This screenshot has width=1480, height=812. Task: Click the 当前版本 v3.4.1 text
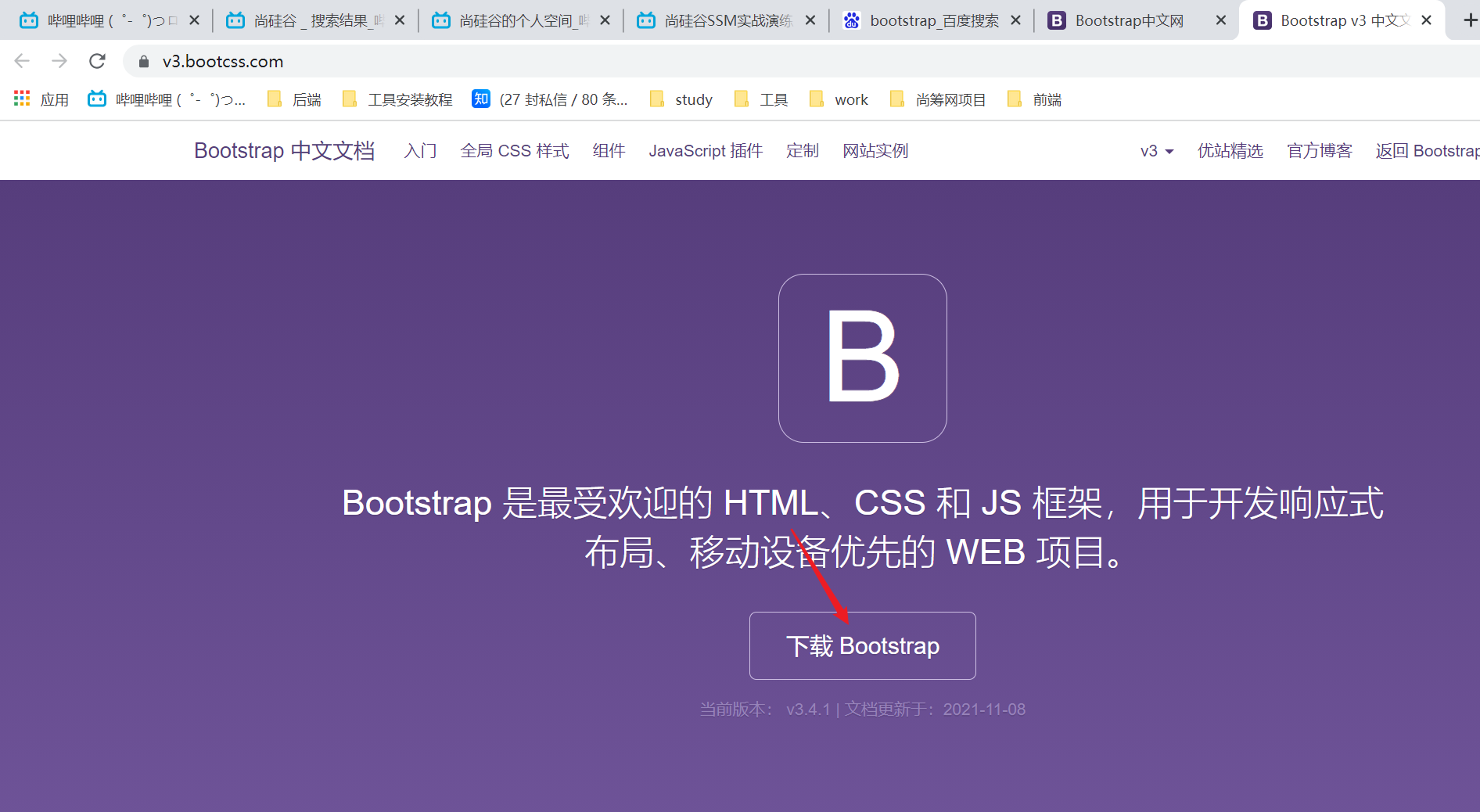pos(765,710)
